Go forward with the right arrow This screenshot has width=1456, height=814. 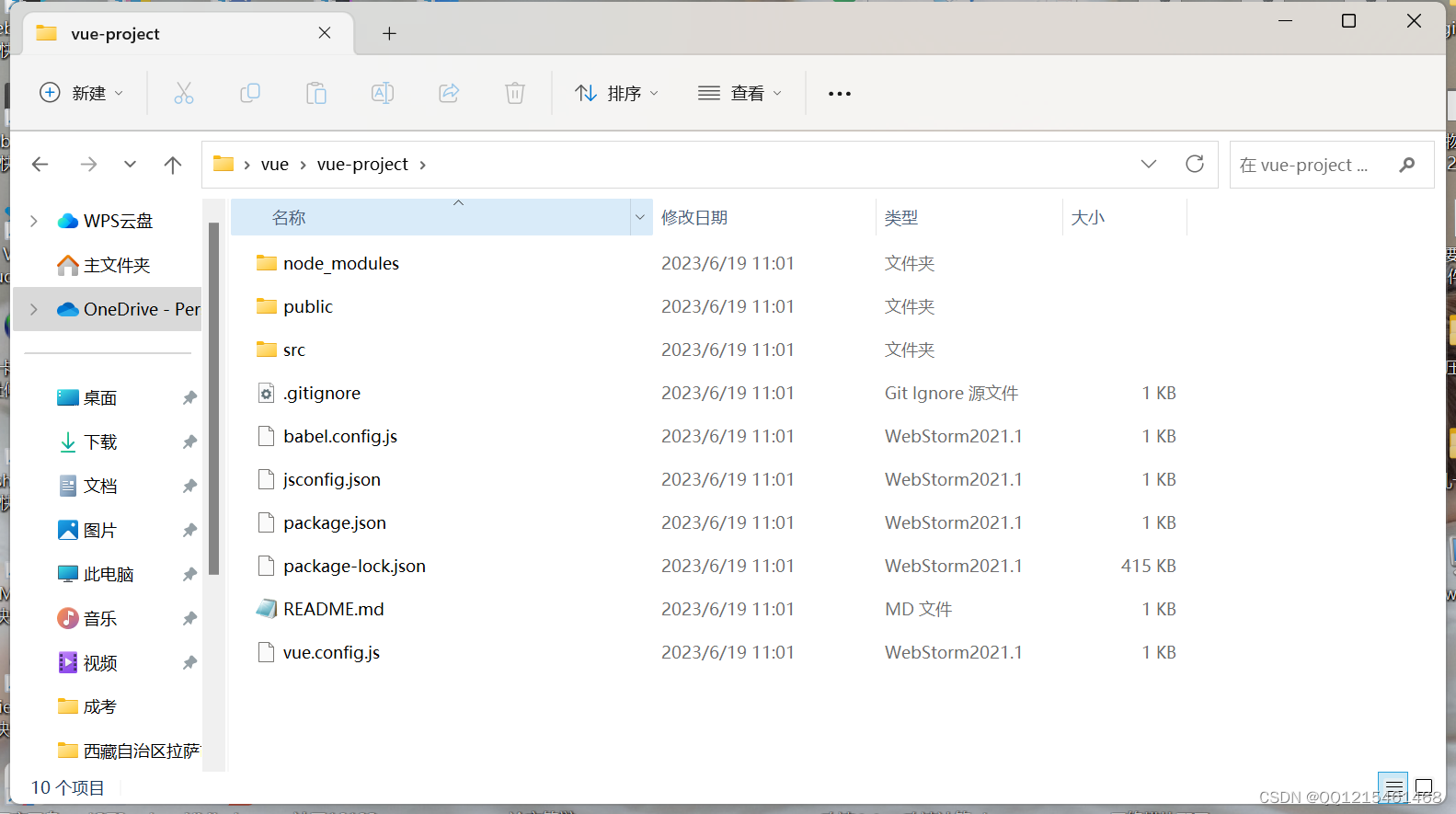(88, 165)
